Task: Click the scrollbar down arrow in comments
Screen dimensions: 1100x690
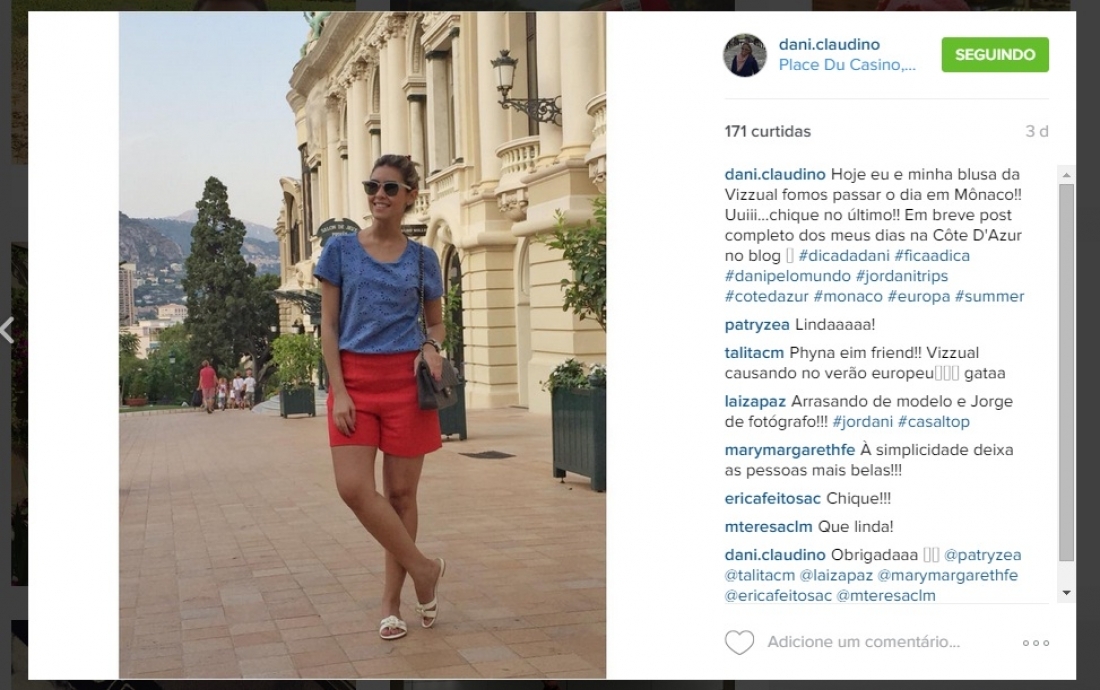Action: [1066, 593]
